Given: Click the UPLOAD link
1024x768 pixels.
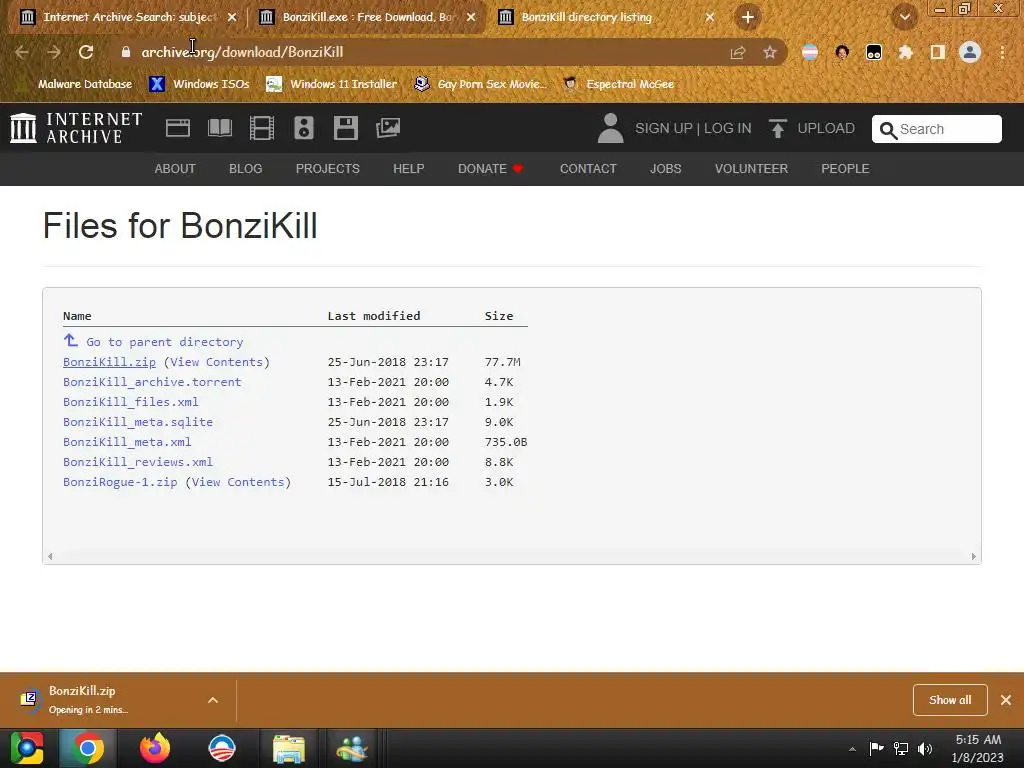Looking at the screenshot, I should 826,128.
